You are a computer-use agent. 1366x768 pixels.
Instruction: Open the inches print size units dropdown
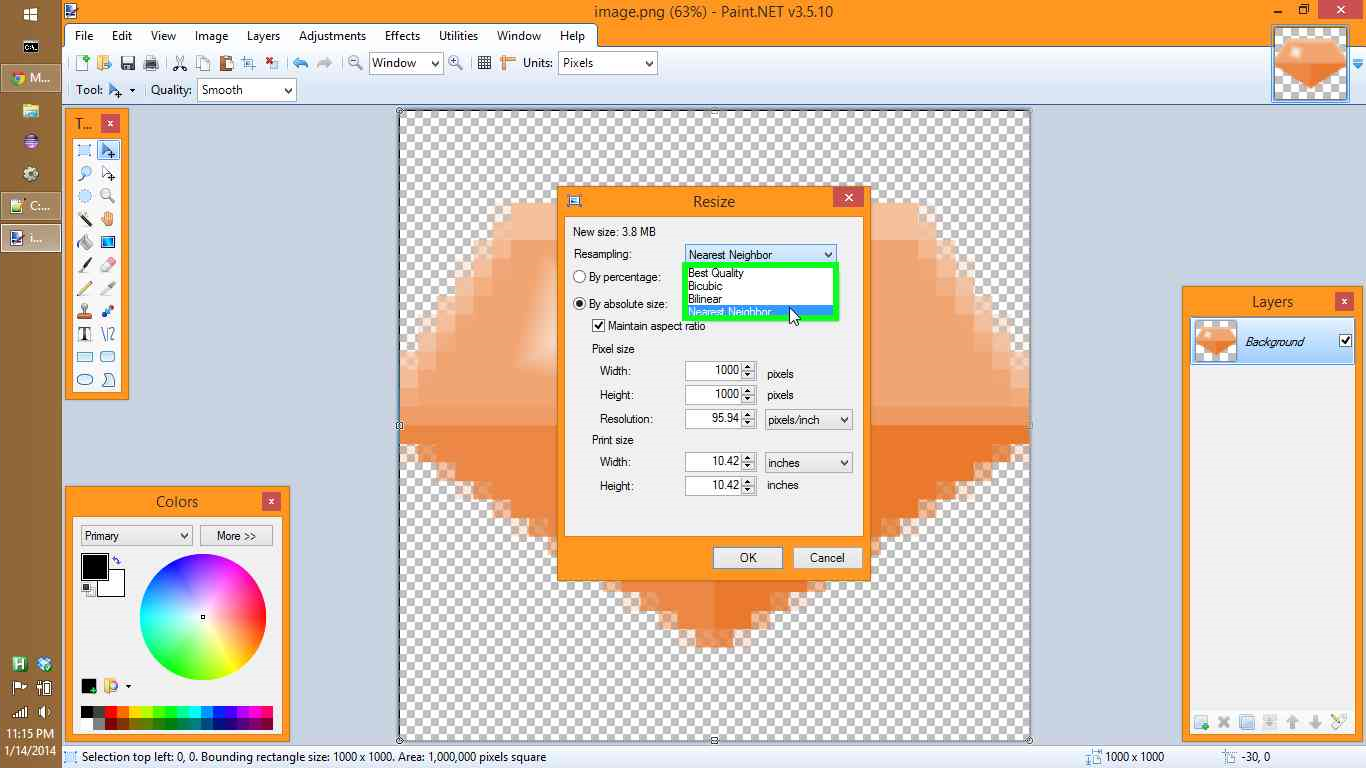point(808,463)
